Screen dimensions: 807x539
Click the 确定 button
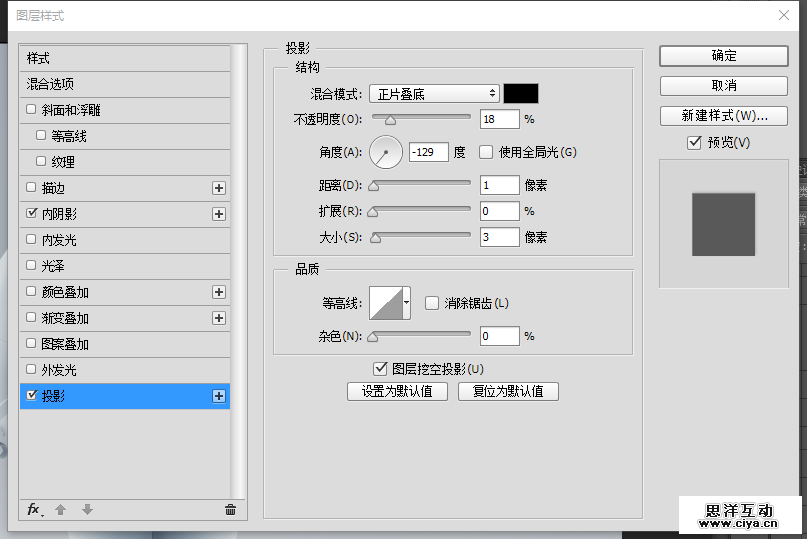[x=723, y=56]
